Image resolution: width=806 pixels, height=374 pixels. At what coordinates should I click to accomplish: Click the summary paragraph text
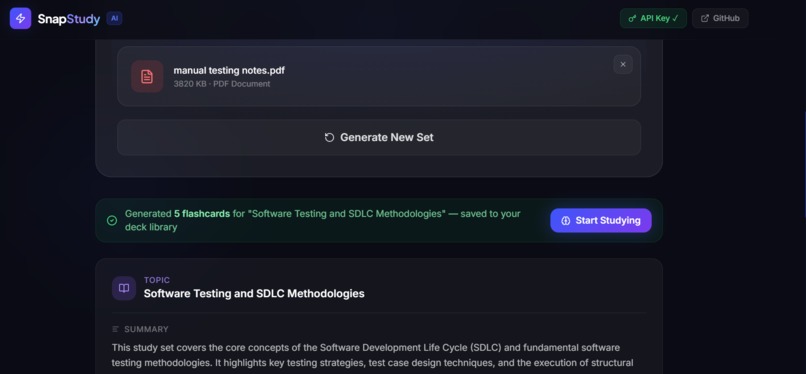(x=373, y=356)
